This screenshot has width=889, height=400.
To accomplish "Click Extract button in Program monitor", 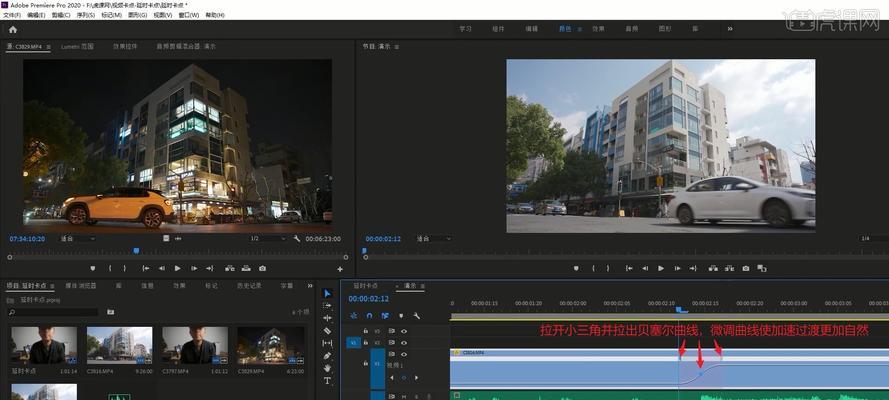I will [729, 269].
